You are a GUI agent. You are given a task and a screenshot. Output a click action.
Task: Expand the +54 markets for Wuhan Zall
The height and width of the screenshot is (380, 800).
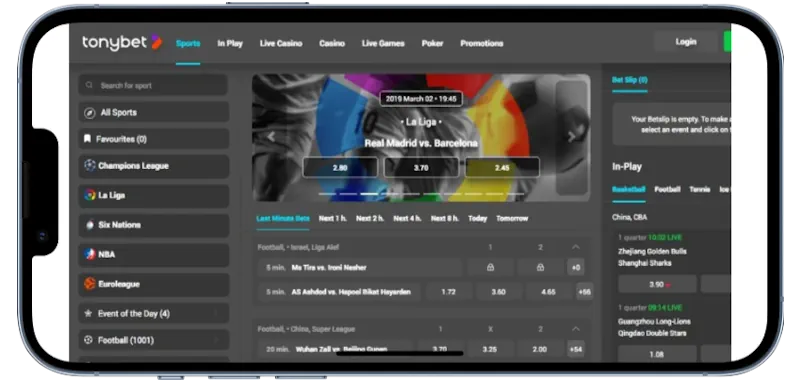click(576, 349)
